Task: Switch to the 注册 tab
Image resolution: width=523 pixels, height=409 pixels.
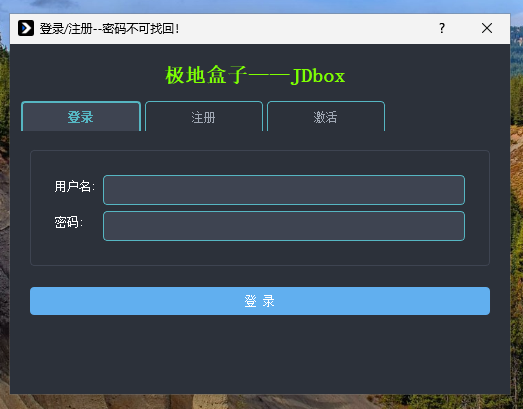Action: tap(204, 116)
